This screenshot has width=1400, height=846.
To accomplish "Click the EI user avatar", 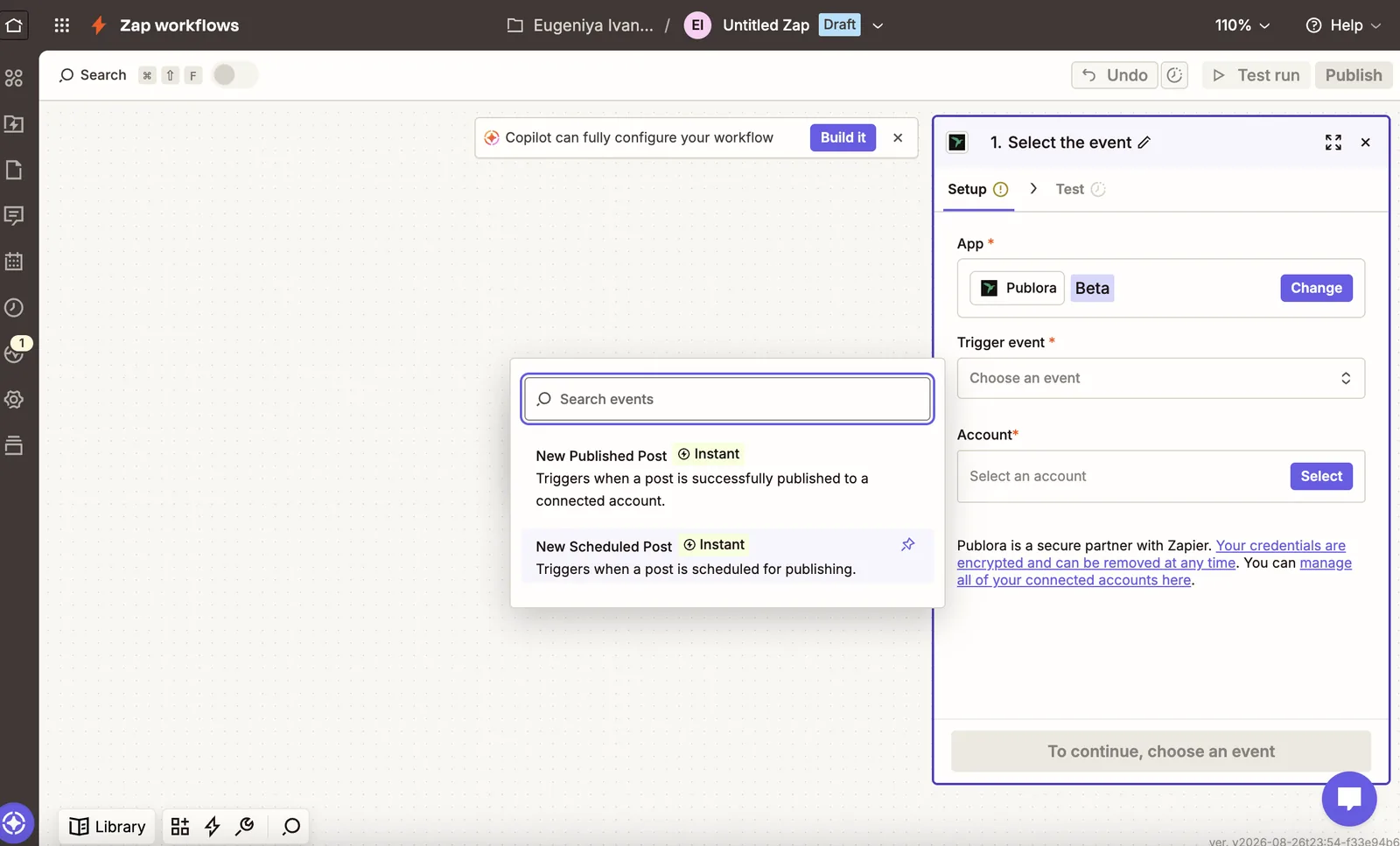I will point(697,25).
